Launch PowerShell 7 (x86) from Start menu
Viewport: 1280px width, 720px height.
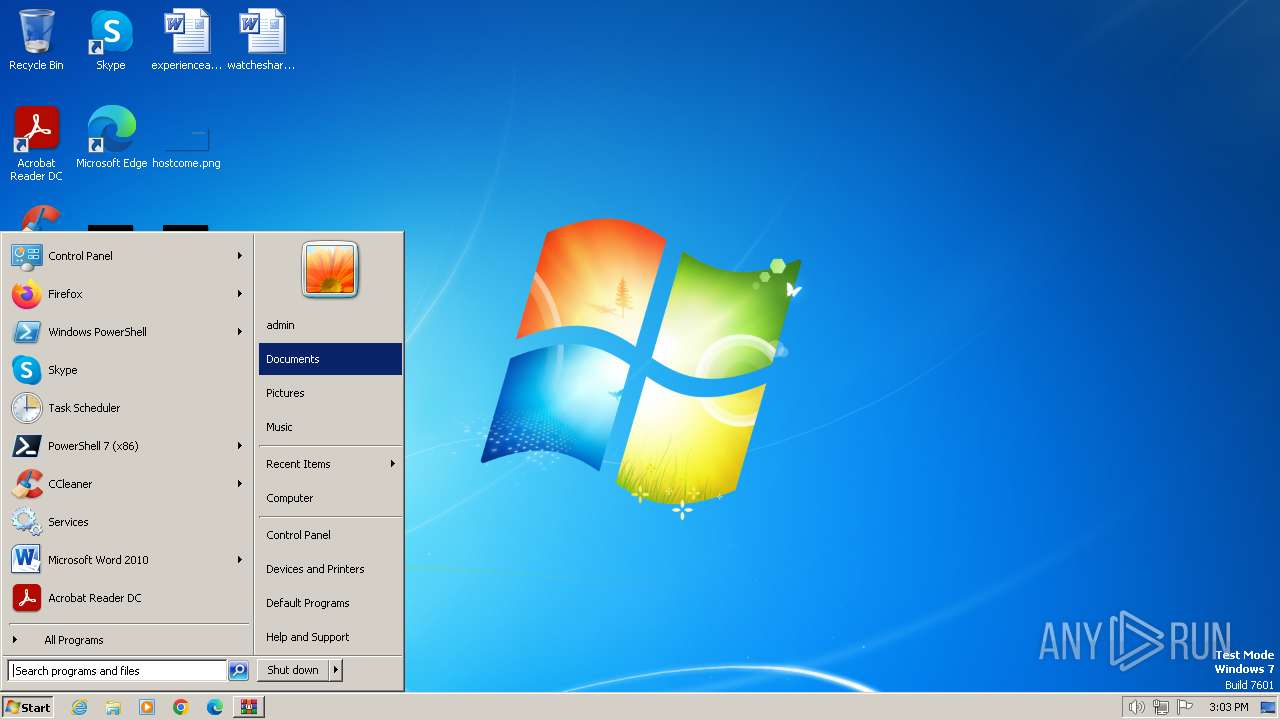(x=128, y=446)
